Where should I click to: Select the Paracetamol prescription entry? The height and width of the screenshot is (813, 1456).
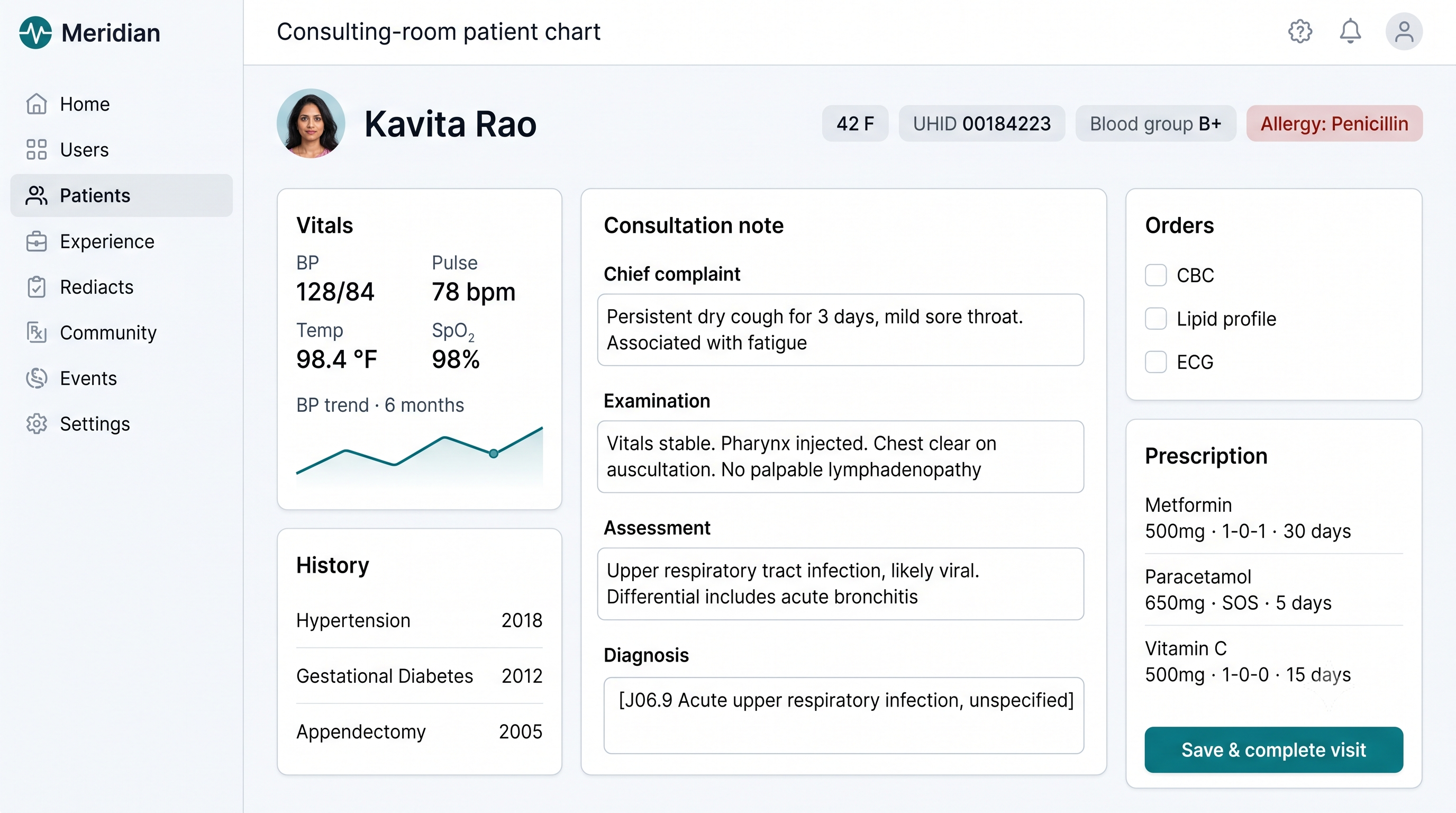pos(1274,590)
